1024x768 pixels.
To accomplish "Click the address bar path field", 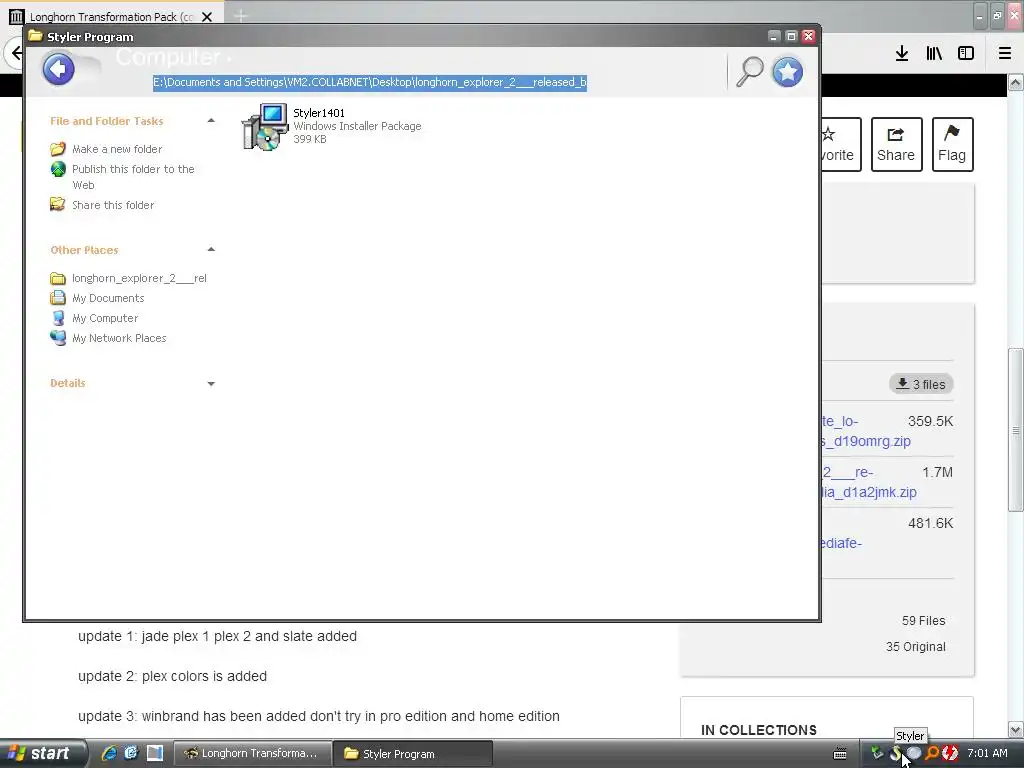I will [x=370, y=82].
